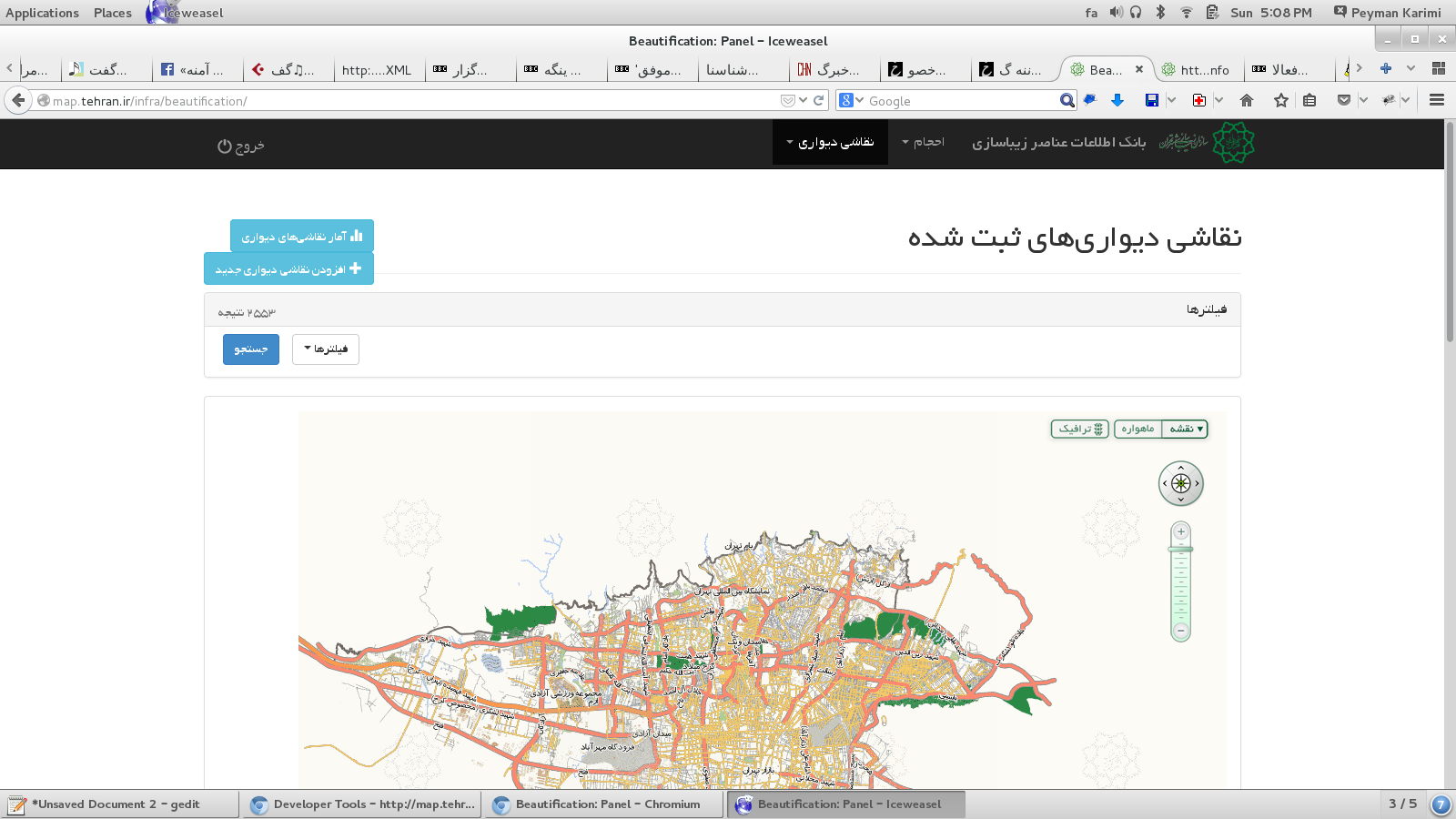This screenshot has width=1456, height=819.
Task: Click بانک اطلاعات عناصر زیباسازی brand link
Action: 1058,143
